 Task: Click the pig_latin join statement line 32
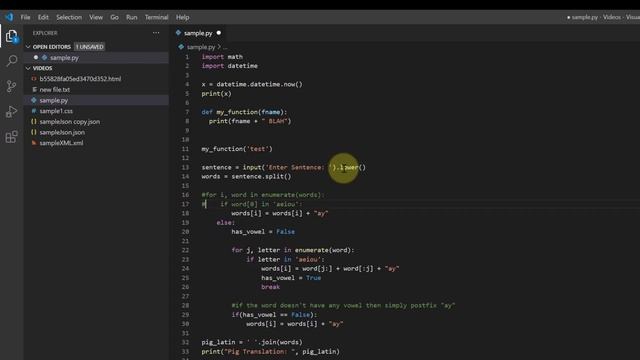click(x=252, y=342)
